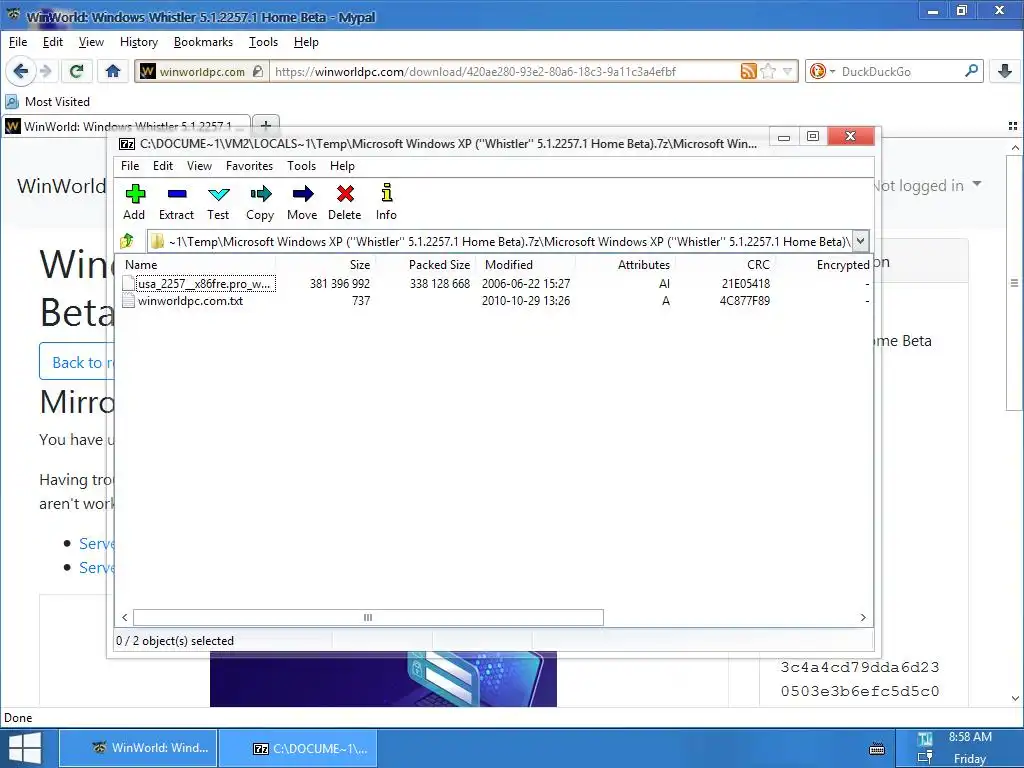Open a new browser tab
This screenshot has width=1024, height=768.
pos(266,125)
